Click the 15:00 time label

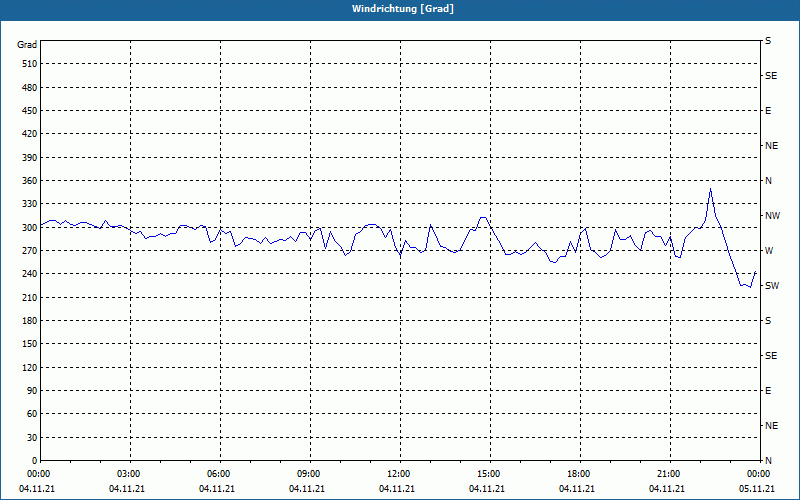pos(489,474)
